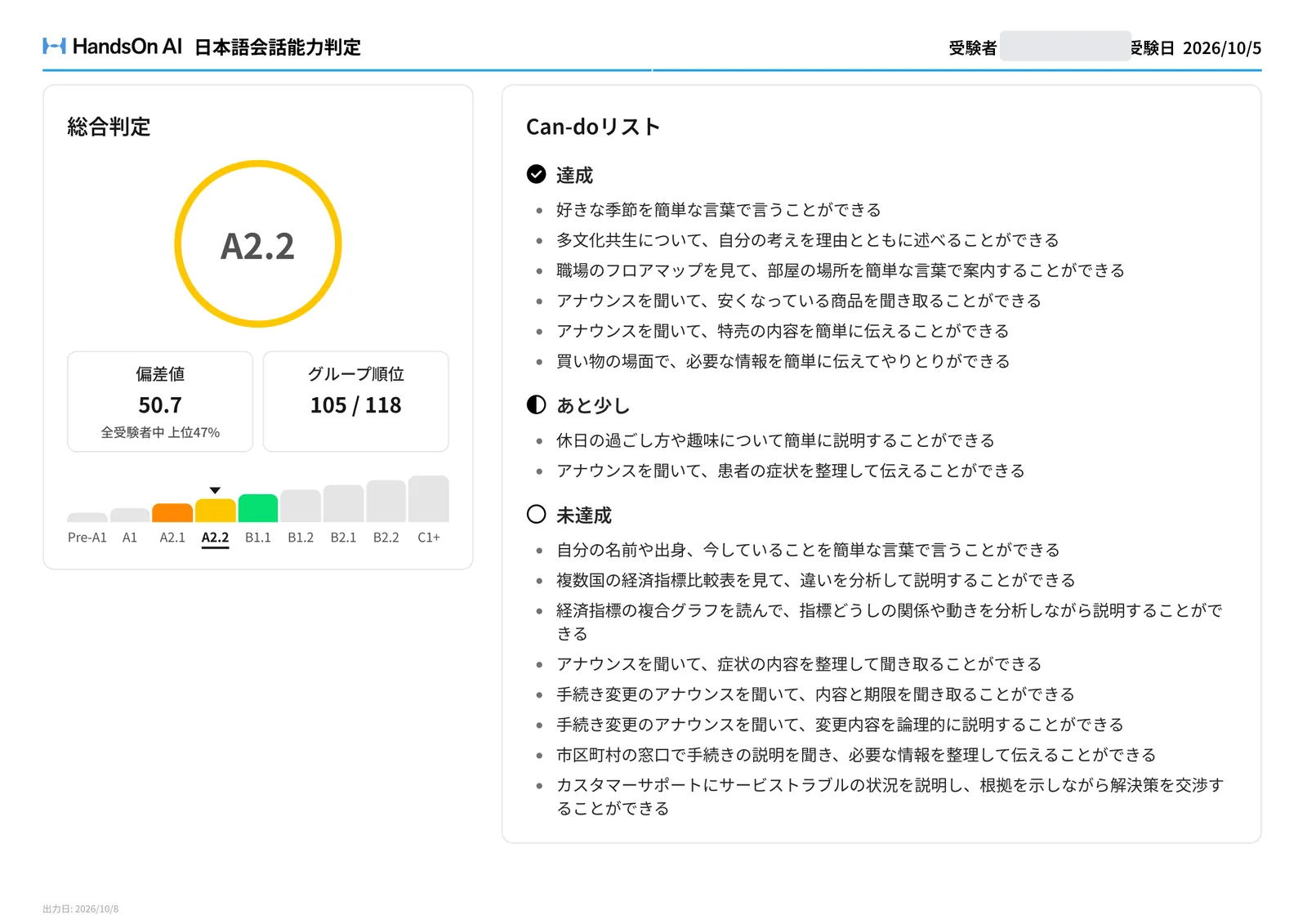Click the 総合判定 heading

coord(109,127)
